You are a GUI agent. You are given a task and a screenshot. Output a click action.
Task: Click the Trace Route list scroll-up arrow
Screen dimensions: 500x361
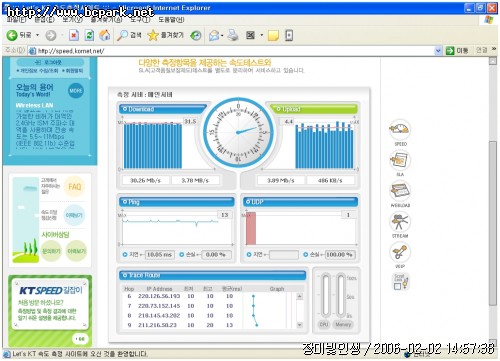[x=300, y=296]
